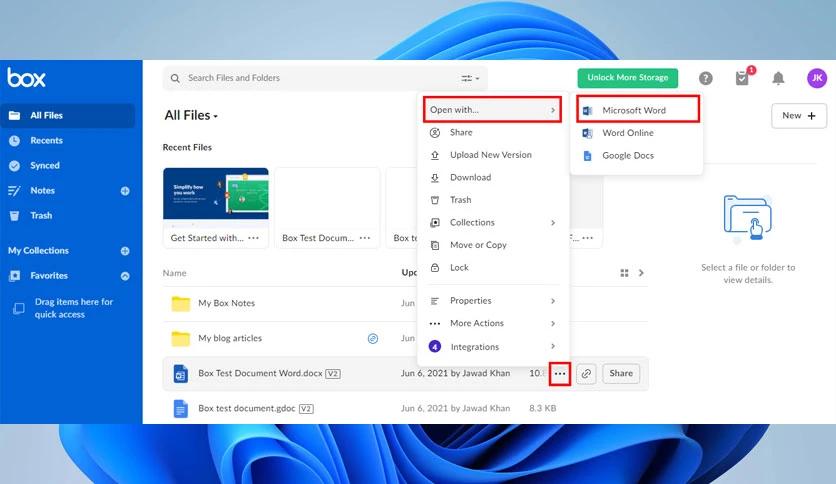The image size is (836, 484).
Task: Click the New button
Action: [x=799, y=116]
